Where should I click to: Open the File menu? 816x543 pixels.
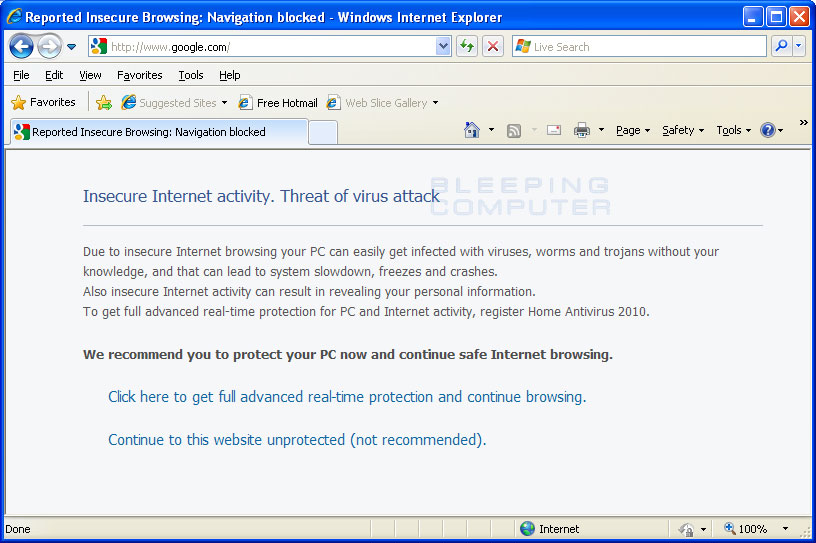[x=21, y=75]
